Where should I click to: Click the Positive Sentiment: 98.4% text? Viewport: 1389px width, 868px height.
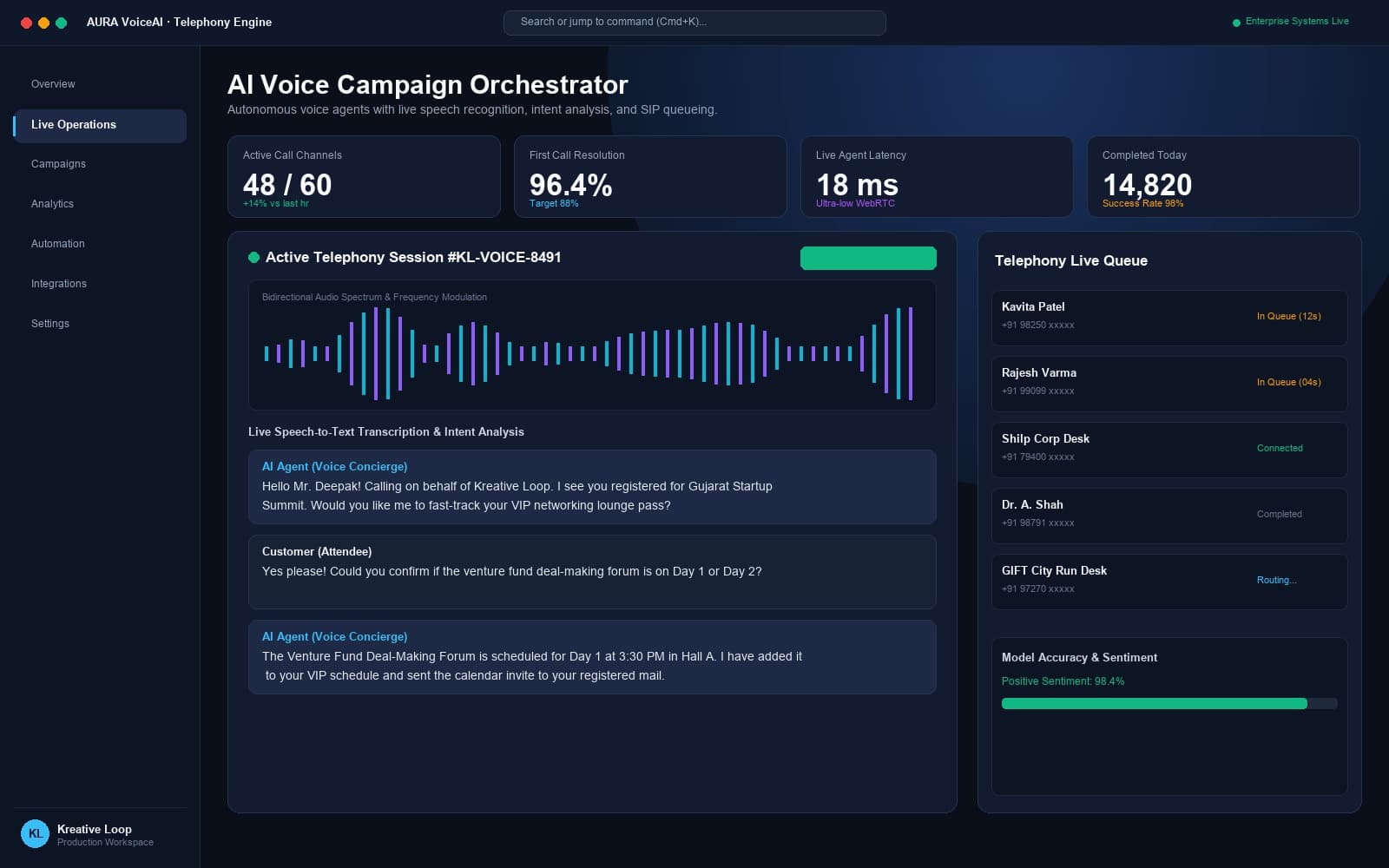pyautogui.click(x=1063, y=681)
